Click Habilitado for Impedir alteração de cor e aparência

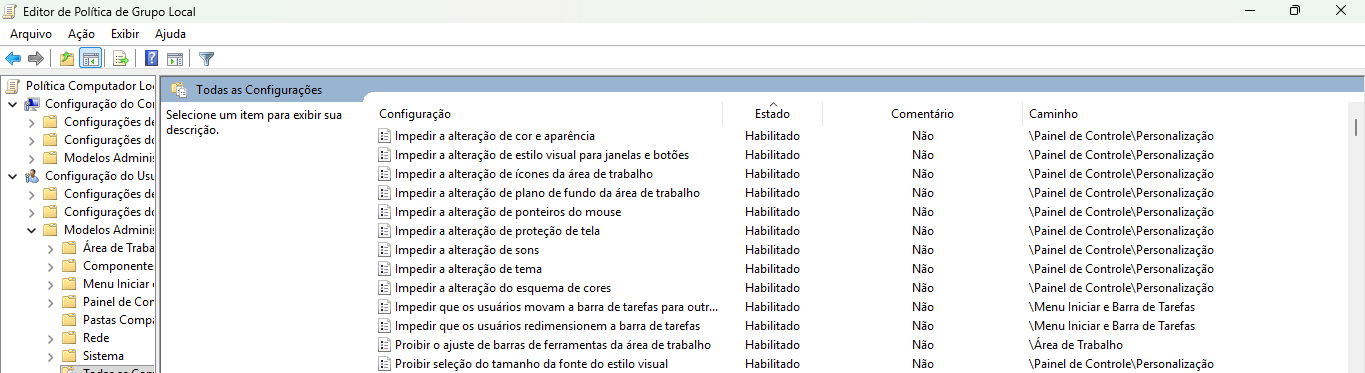coord(772,135)
